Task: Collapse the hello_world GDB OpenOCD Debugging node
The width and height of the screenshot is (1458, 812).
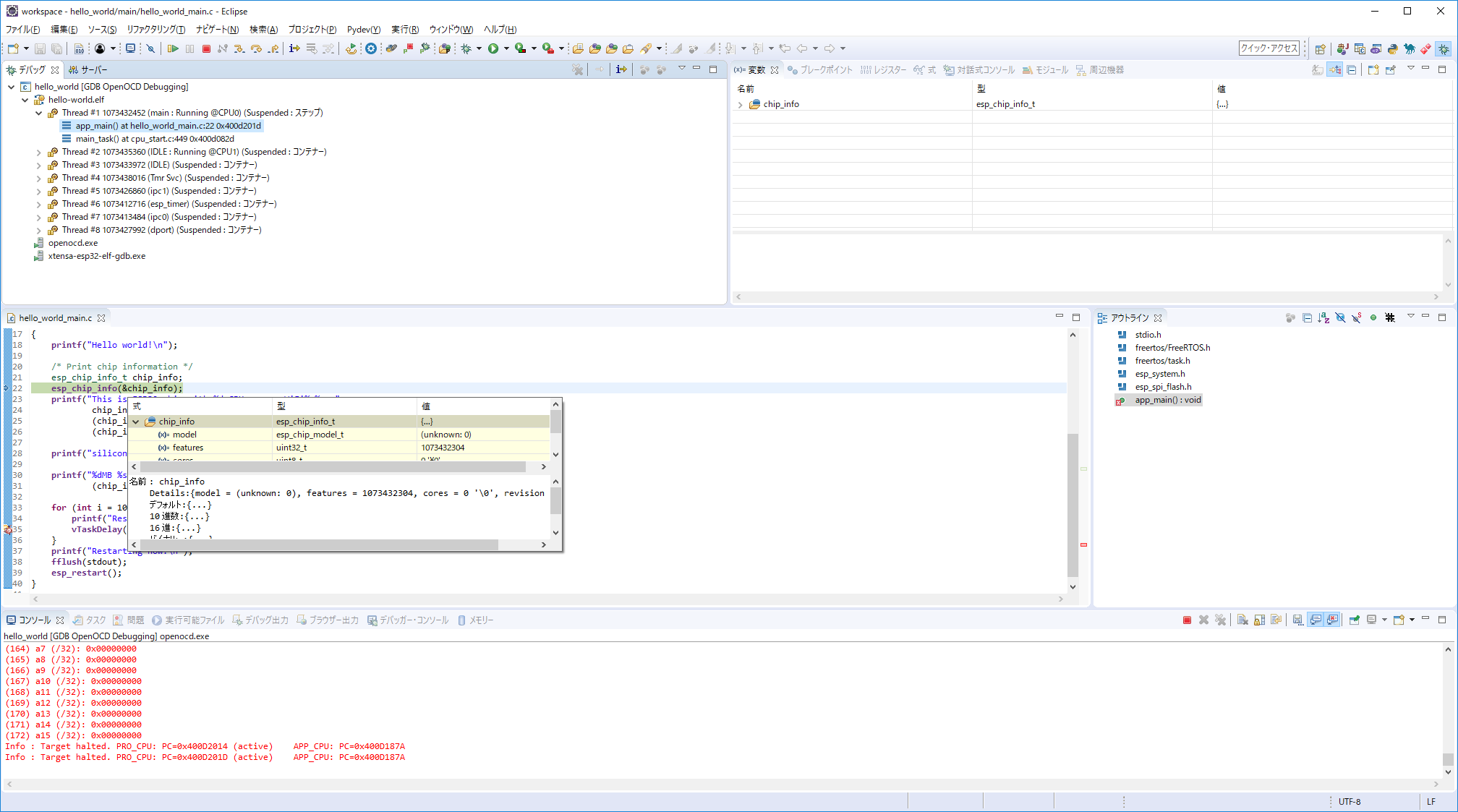Action: tap(12, 87)
